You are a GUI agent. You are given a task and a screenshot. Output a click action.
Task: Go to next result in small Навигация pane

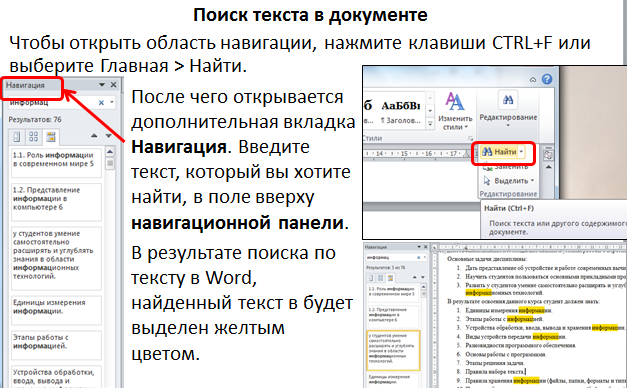click(423, 277)
